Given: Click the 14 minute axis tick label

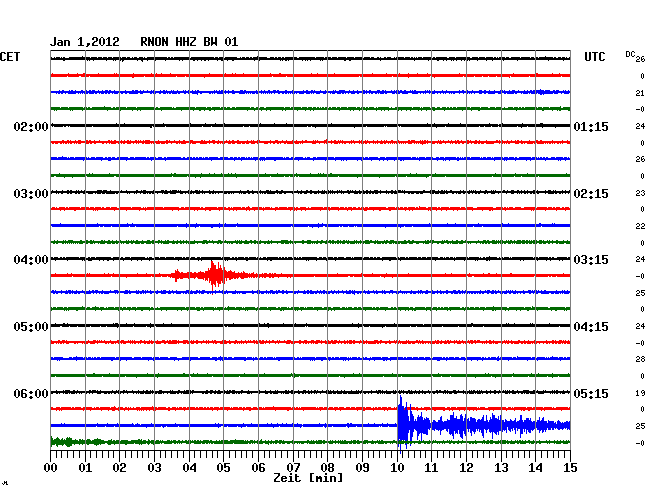Looking at the screenshot, I should point(535,467).
